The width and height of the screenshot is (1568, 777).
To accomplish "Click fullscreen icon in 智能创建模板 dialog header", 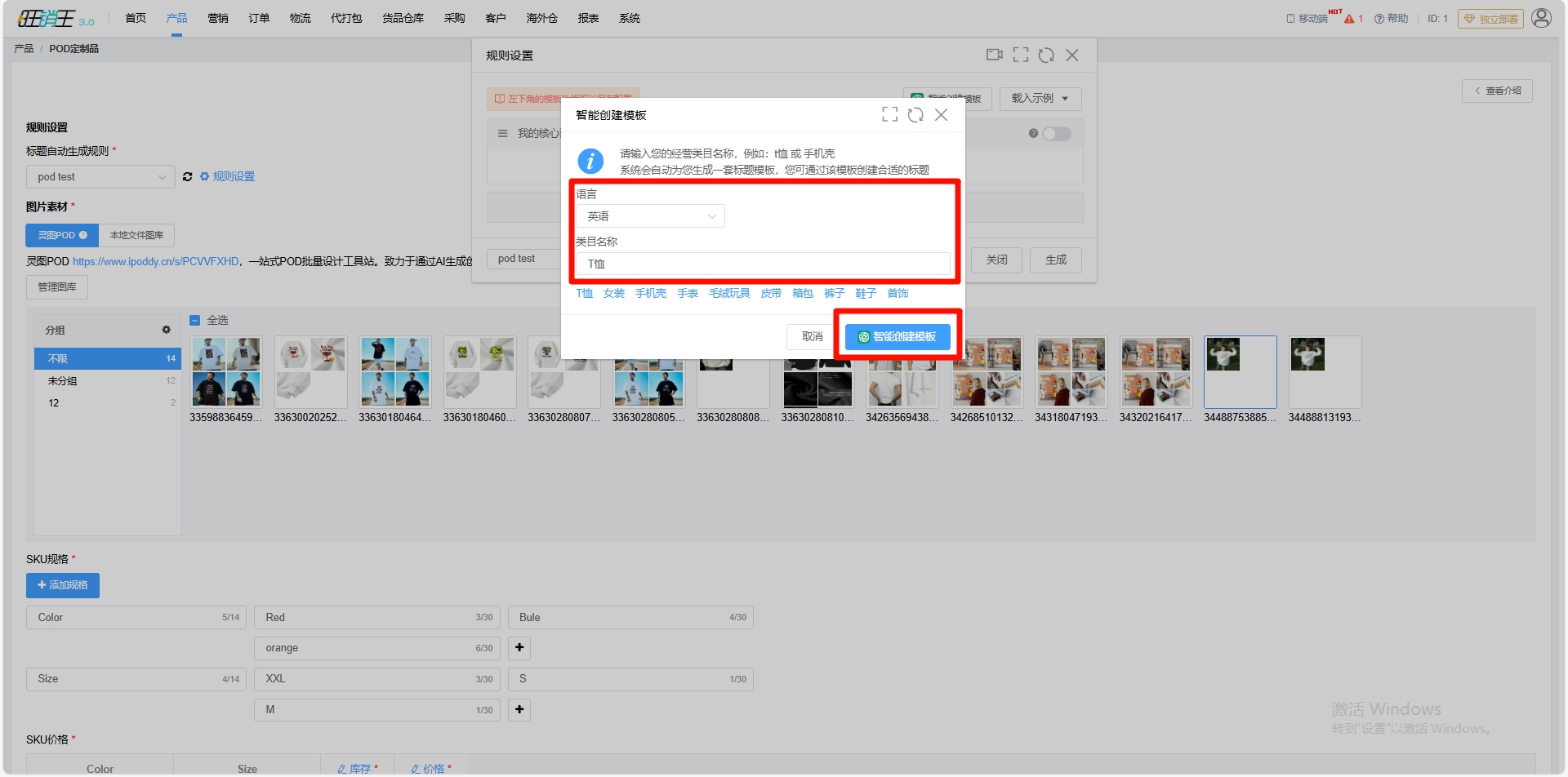I will coord(889,115).
